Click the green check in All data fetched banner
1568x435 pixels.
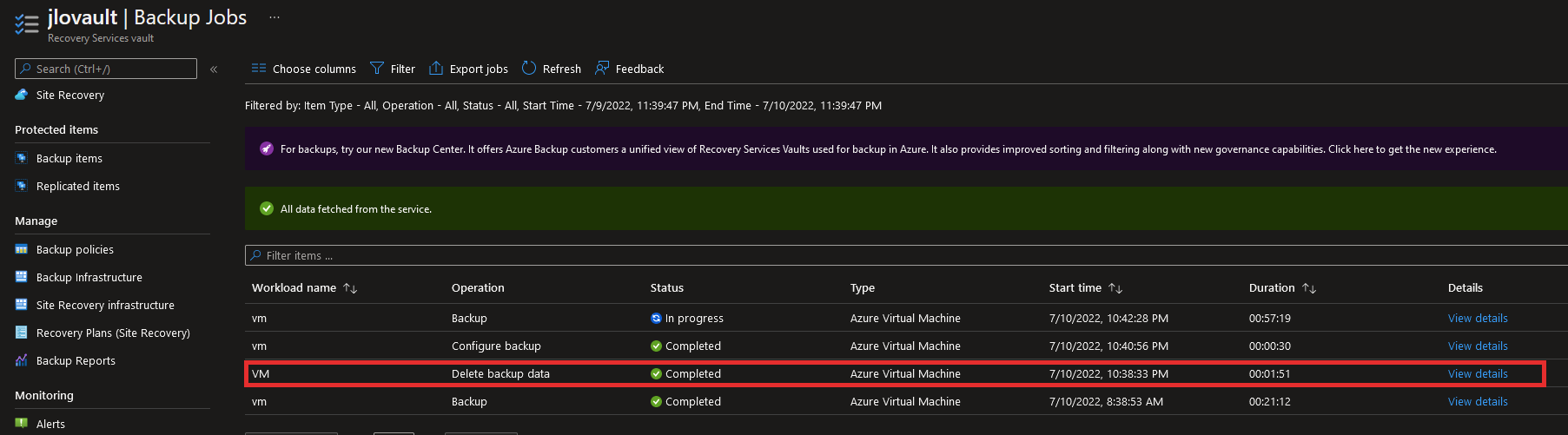point(267,208)
